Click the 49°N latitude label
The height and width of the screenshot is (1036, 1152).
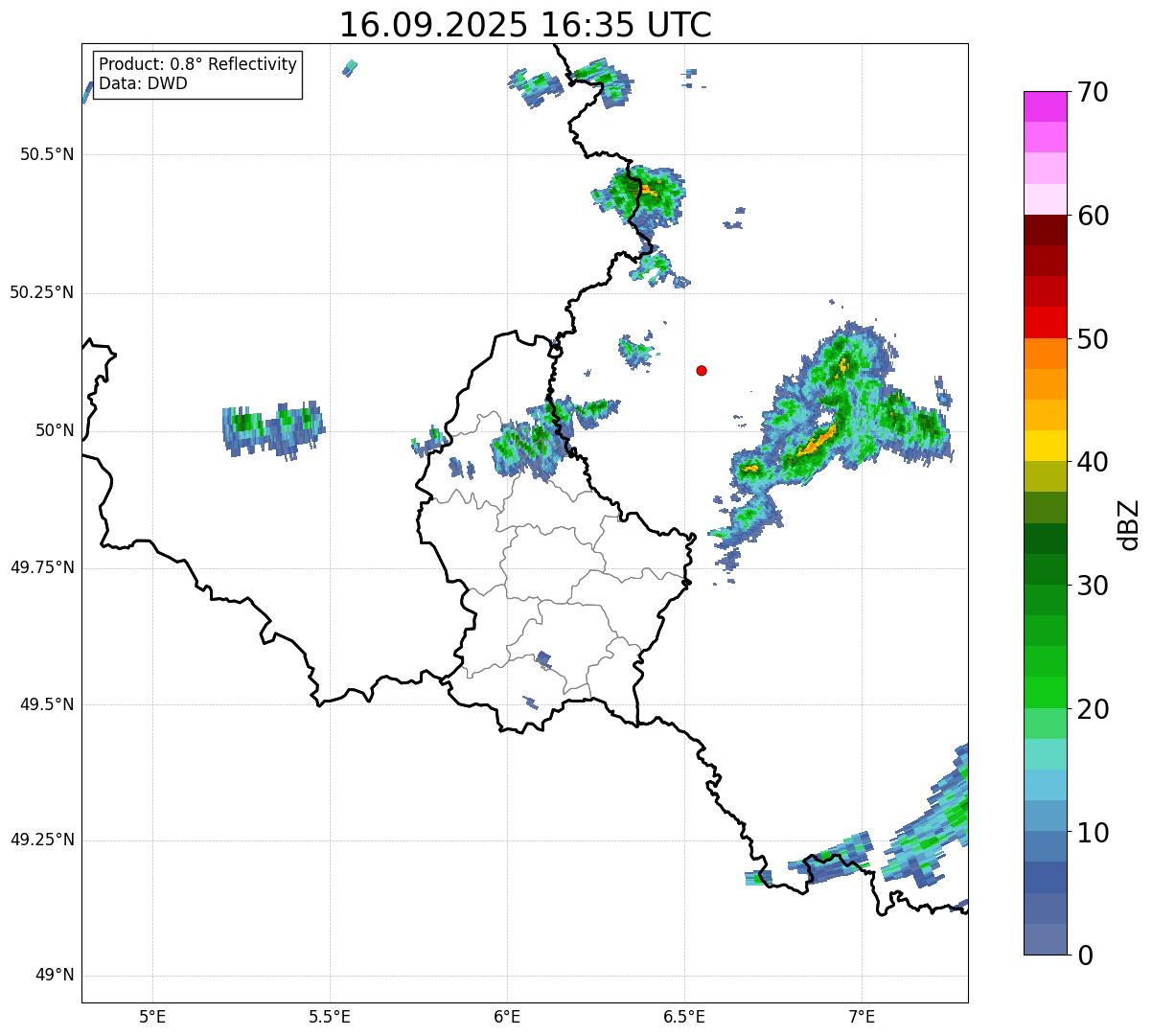click(x=55, y=976)
